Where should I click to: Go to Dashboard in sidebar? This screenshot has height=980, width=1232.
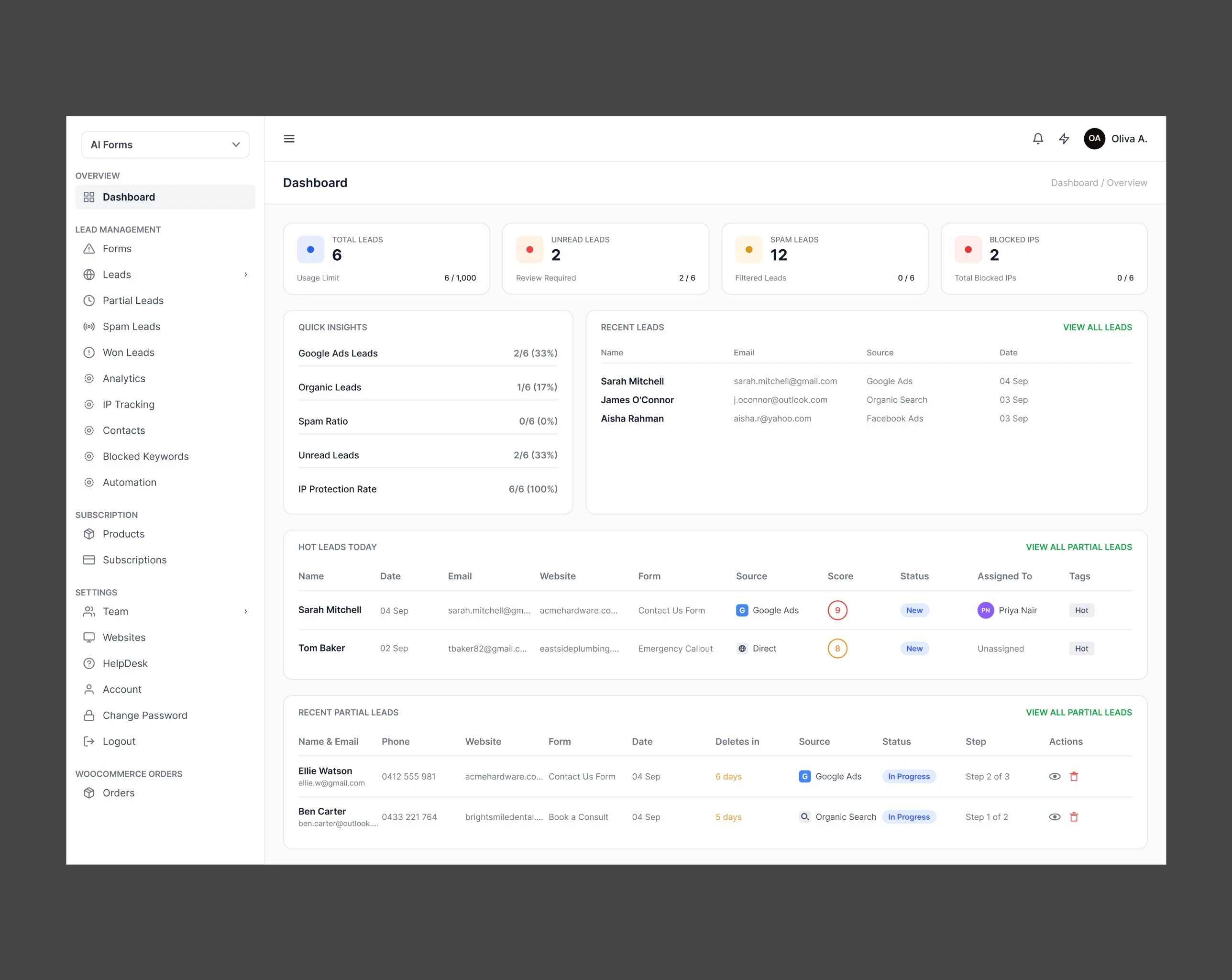coord(165,197)
